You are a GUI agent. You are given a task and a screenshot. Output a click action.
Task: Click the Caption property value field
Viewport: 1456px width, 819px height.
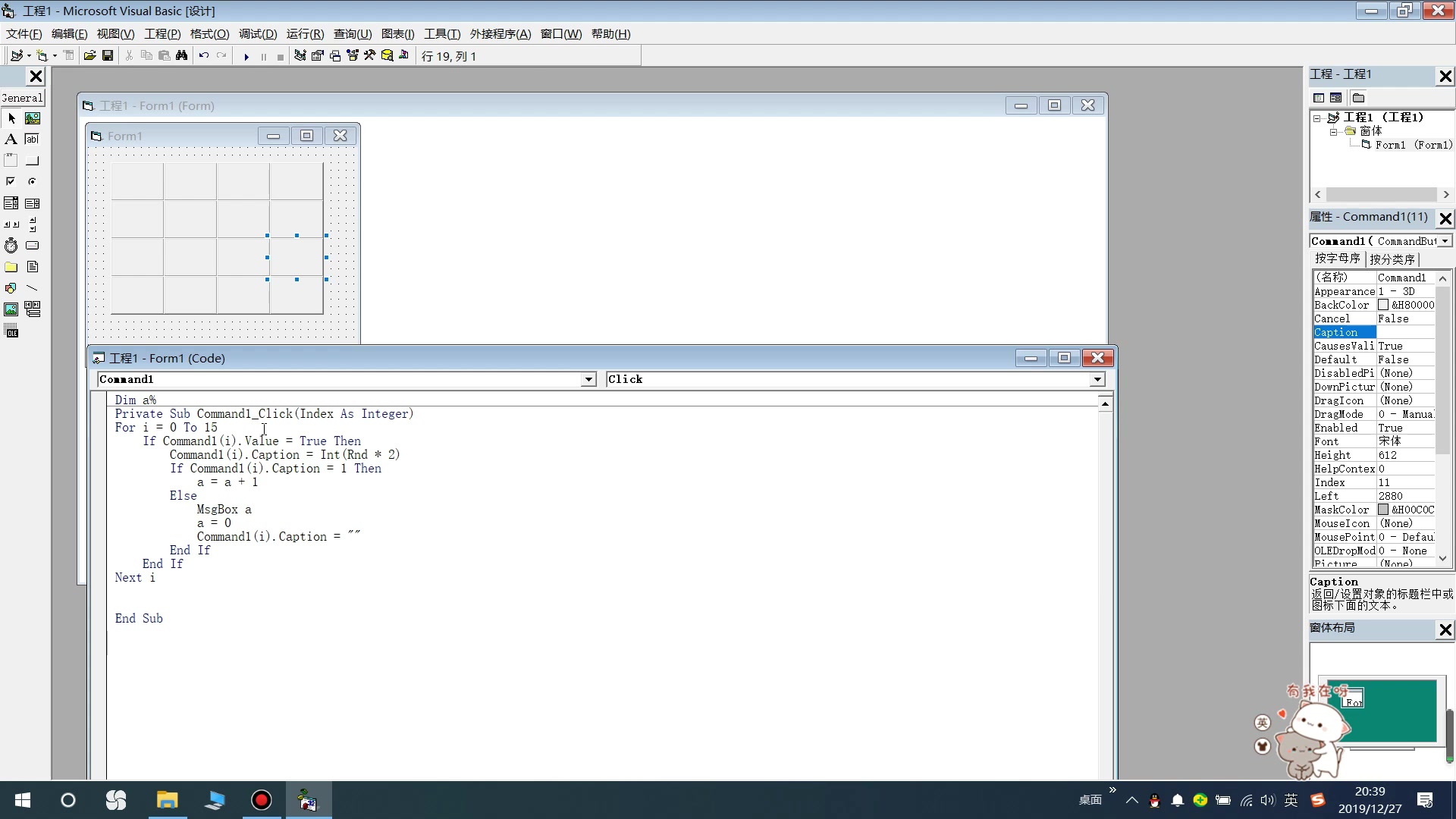pyautogui.click(x=1405, y=332)
